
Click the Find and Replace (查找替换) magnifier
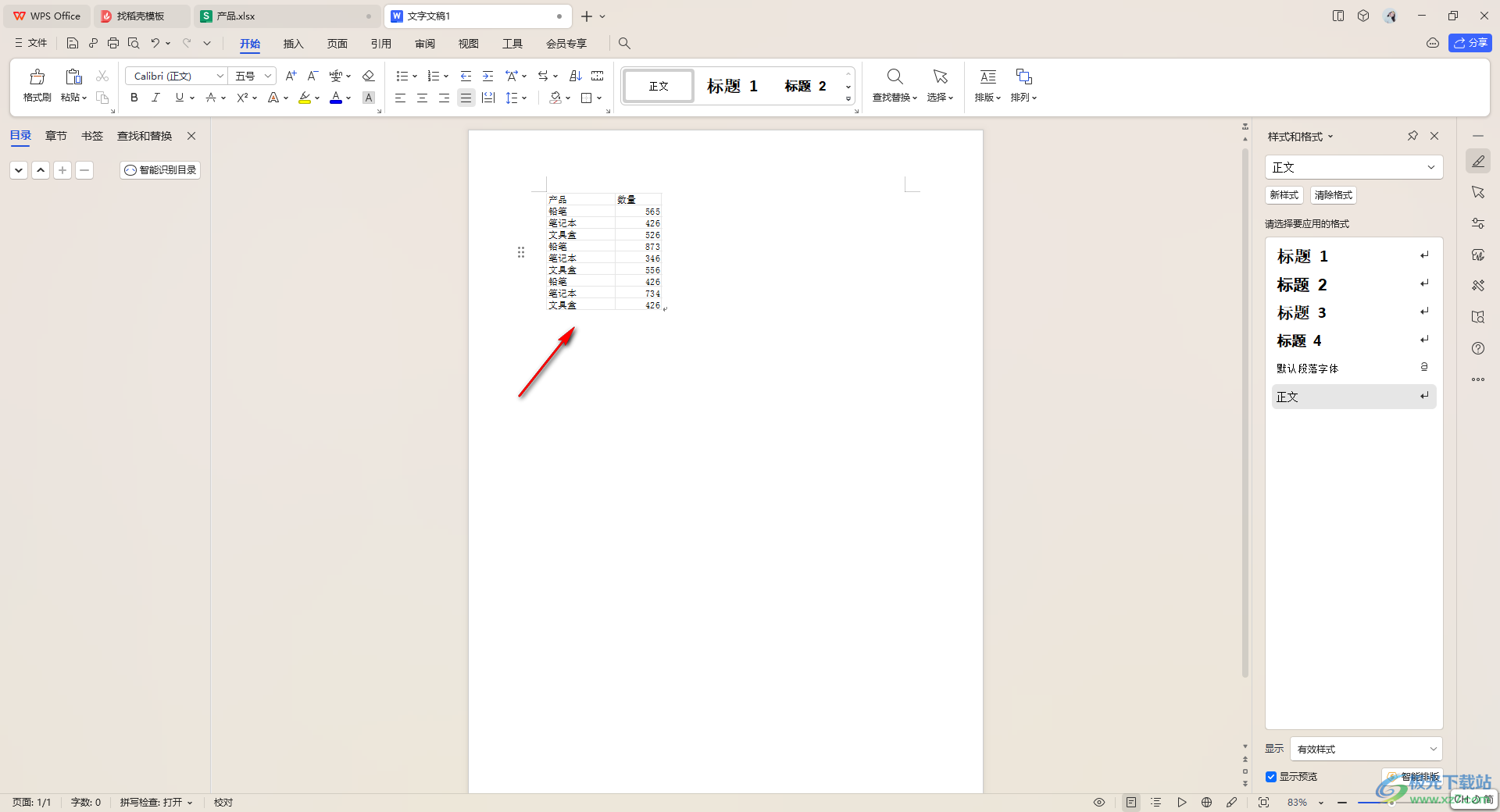pyautogui.click(x=895, y=77)
